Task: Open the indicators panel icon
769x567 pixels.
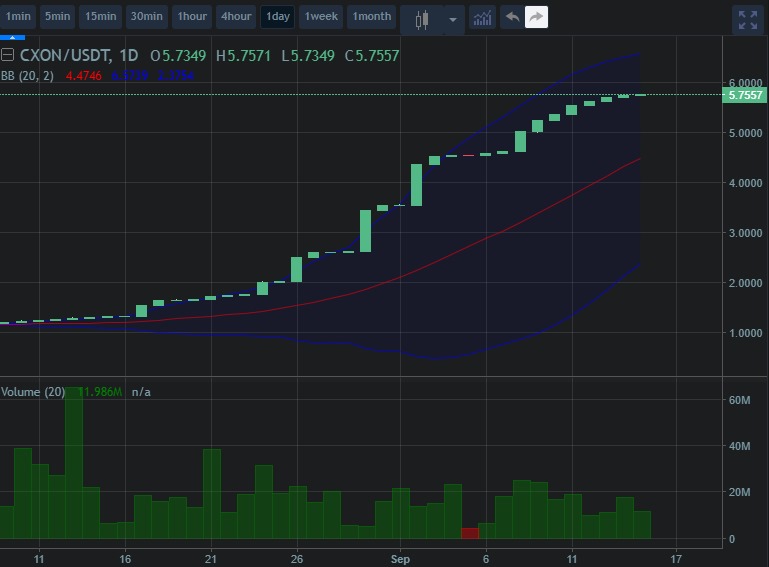Action: [x=483, y=18]
